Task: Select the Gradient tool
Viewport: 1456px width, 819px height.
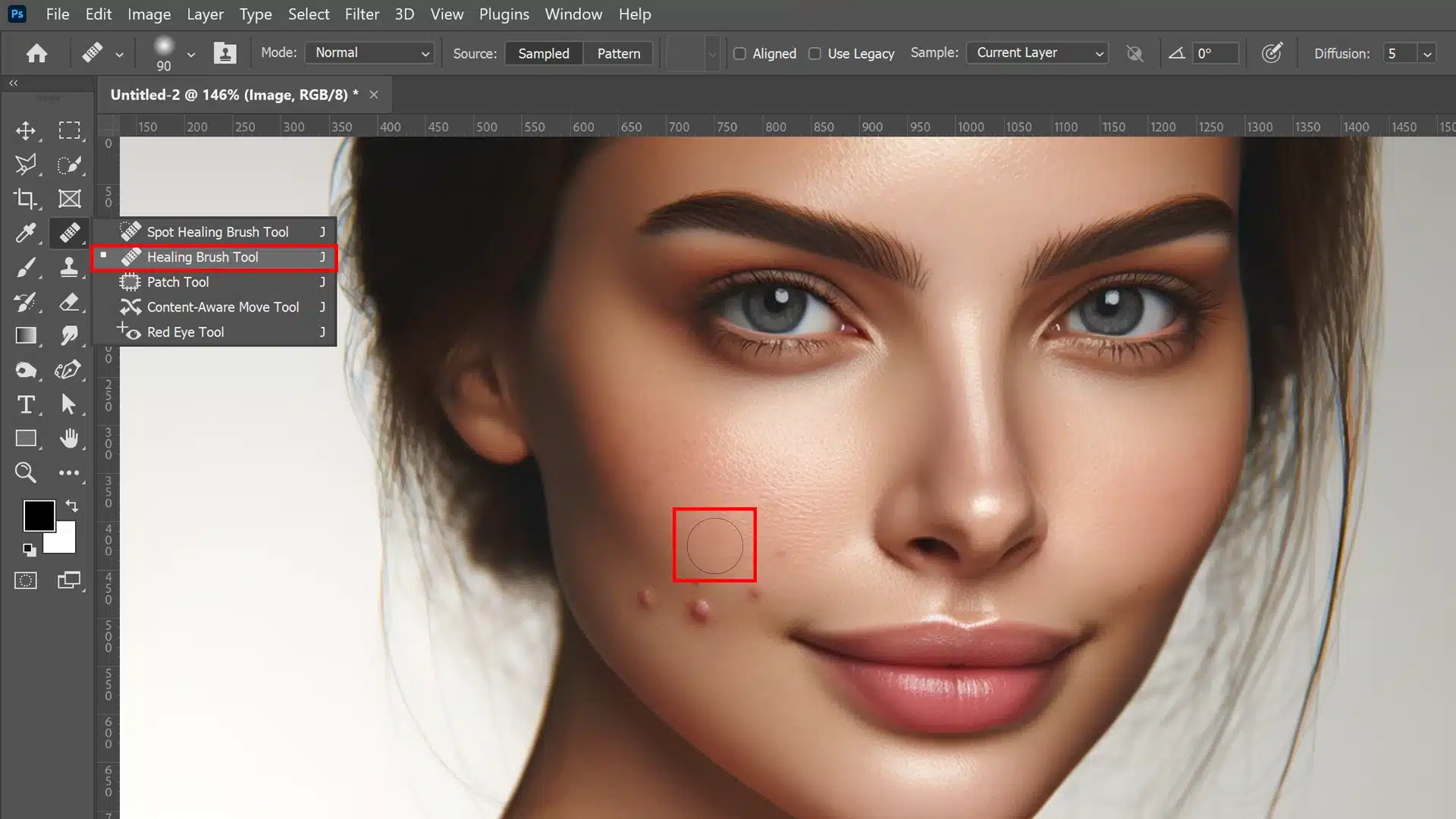Action: point(26,335)
